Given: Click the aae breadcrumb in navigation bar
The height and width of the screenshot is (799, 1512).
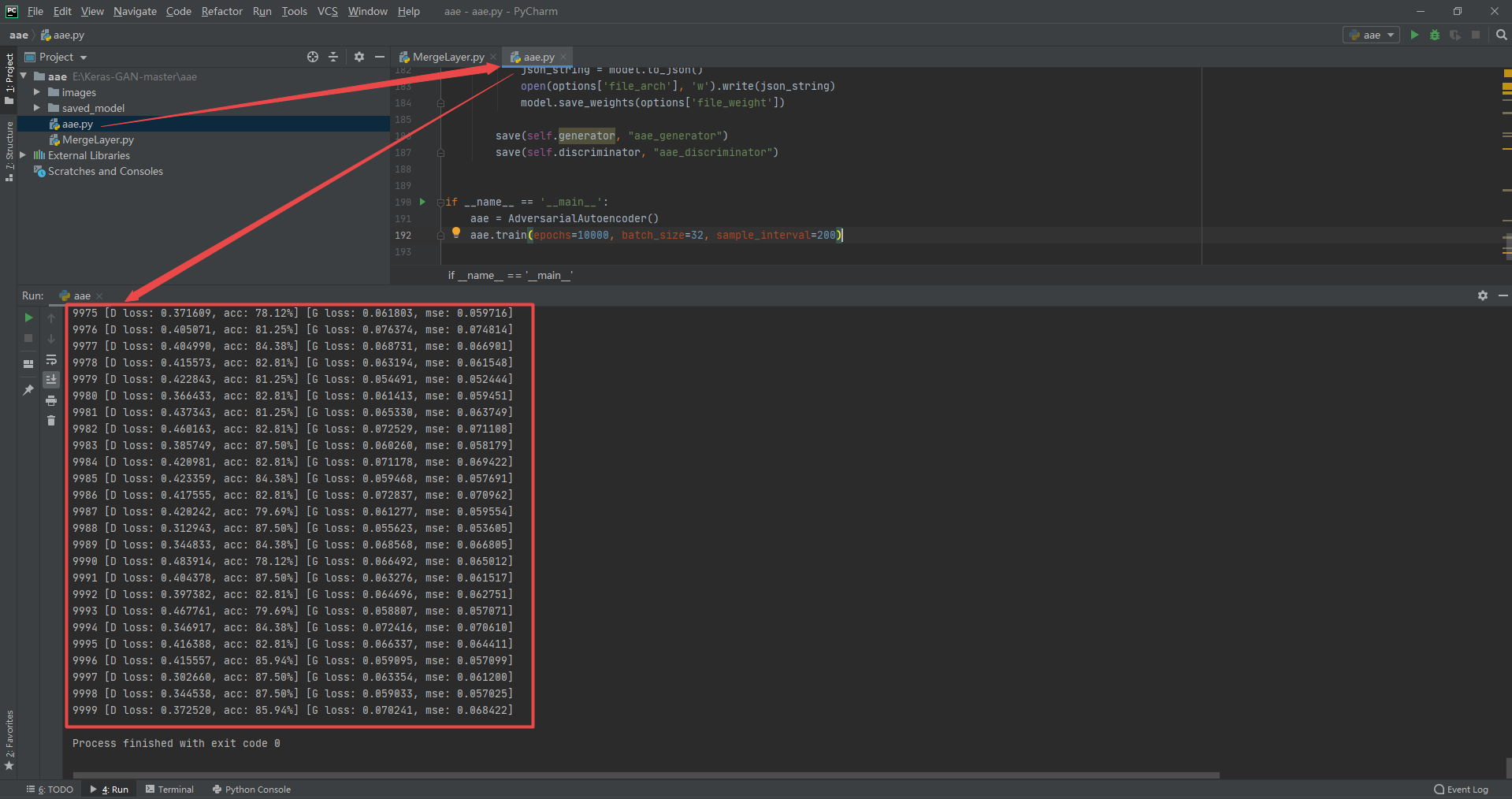Looking at the screenshot, I should (x=19, y=35).
